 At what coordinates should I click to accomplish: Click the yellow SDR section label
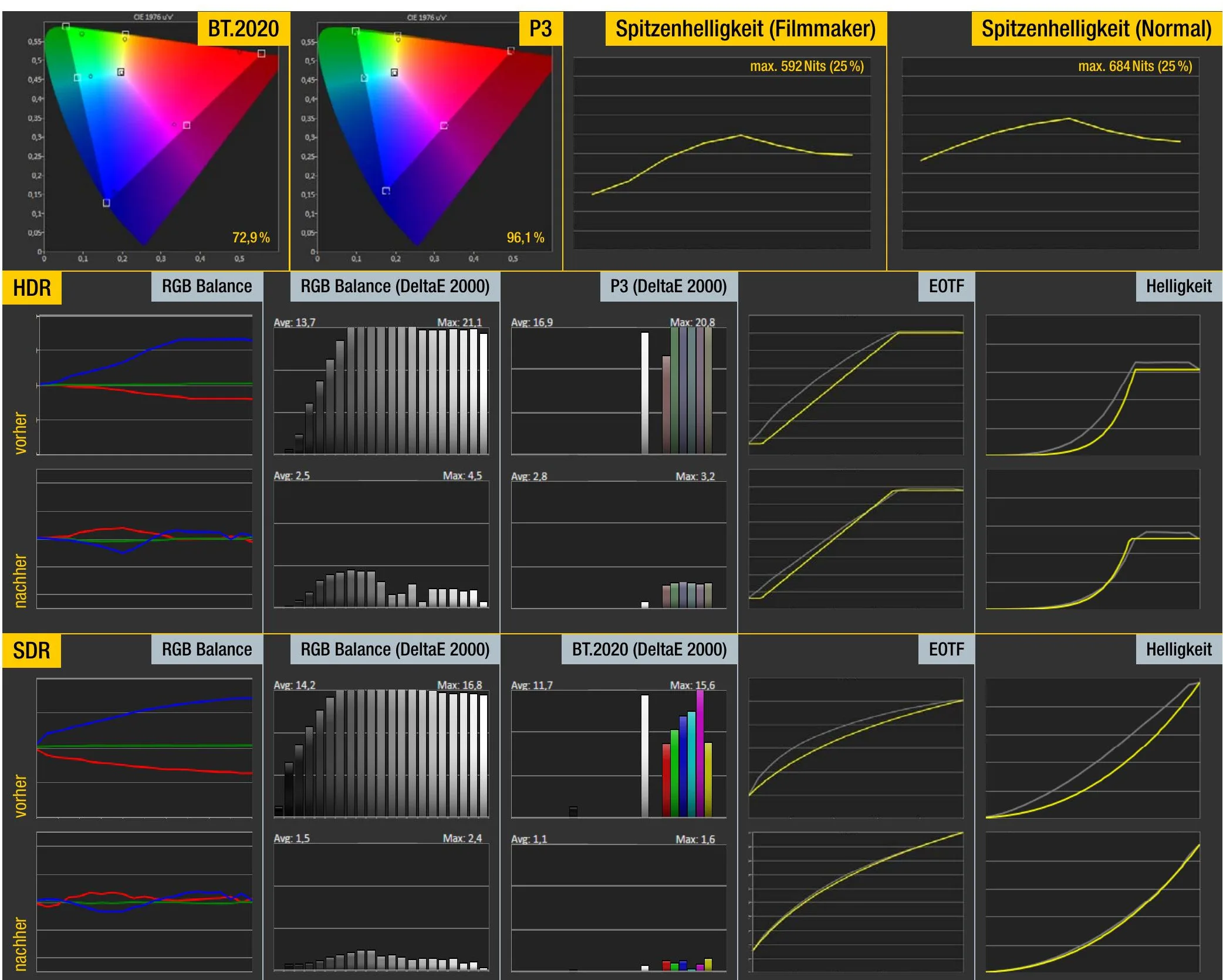pos(32,651)
